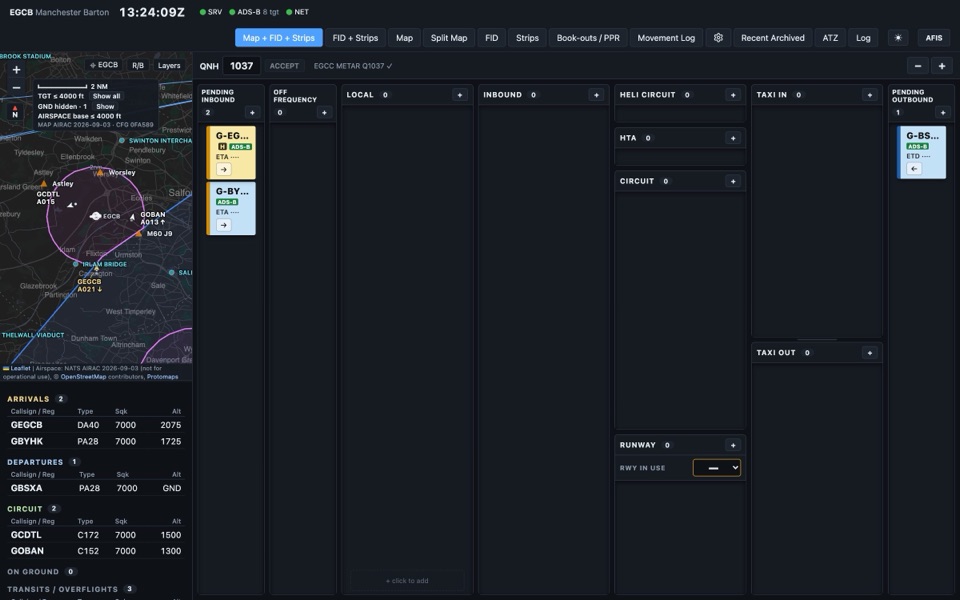
Task: Open the Split Map view
Action: (449, 38)
